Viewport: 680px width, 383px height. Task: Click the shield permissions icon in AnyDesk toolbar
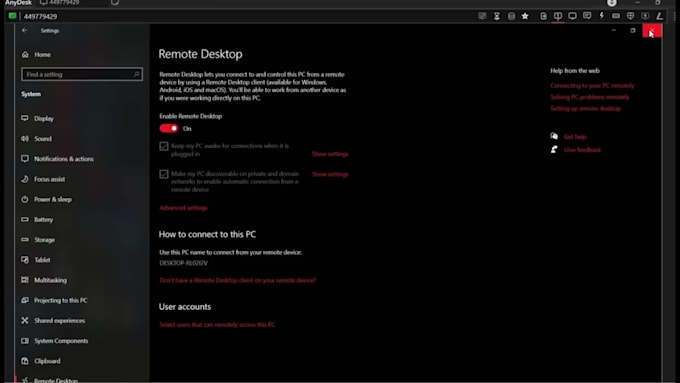(631, 16)
